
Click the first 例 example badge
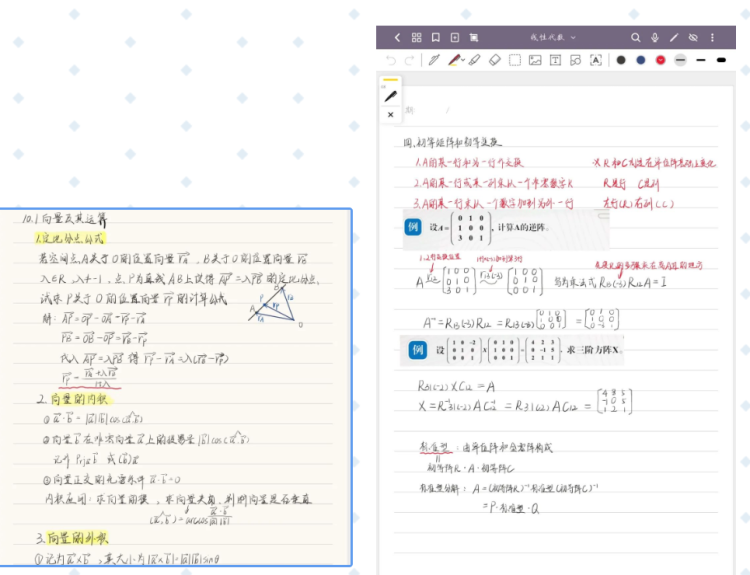tap(413, 226)
